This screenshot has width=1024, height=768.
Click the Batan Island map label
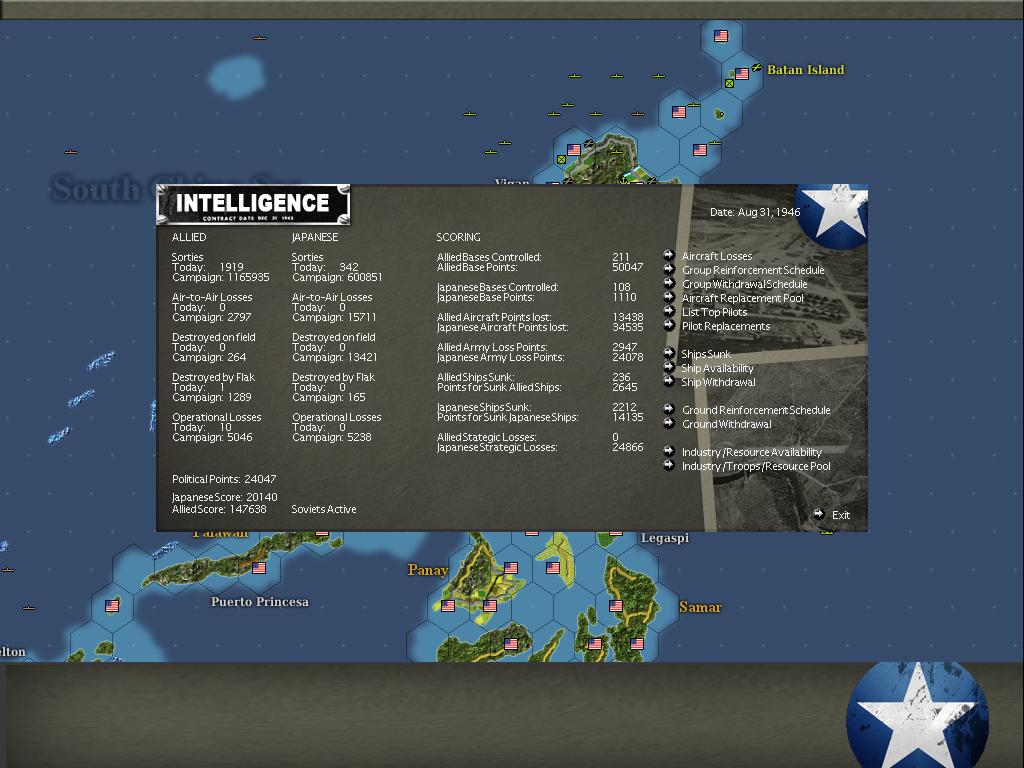pyautogui.click(x=805, y=70)
